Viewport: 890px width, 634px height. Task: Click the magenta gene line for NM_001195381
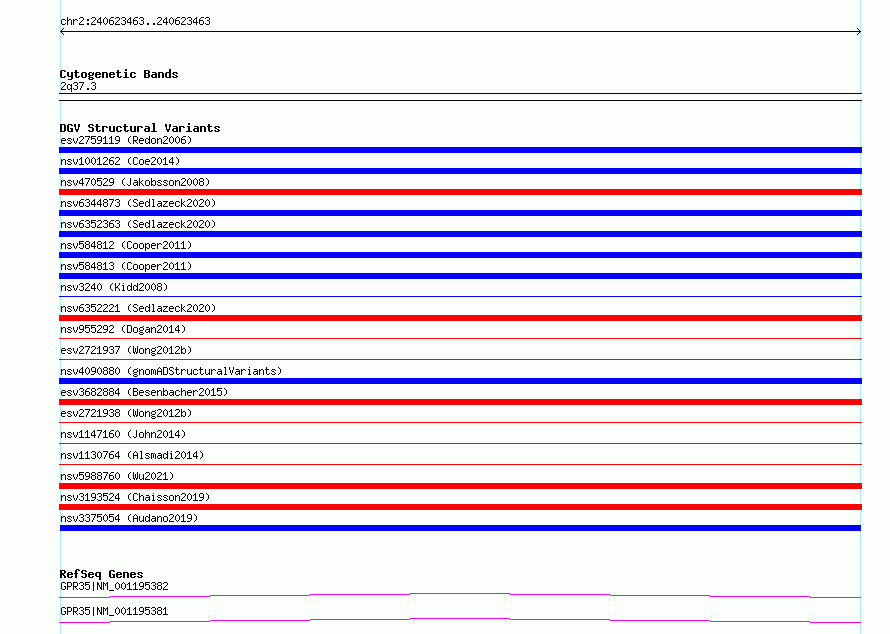(x=460, y=619)
